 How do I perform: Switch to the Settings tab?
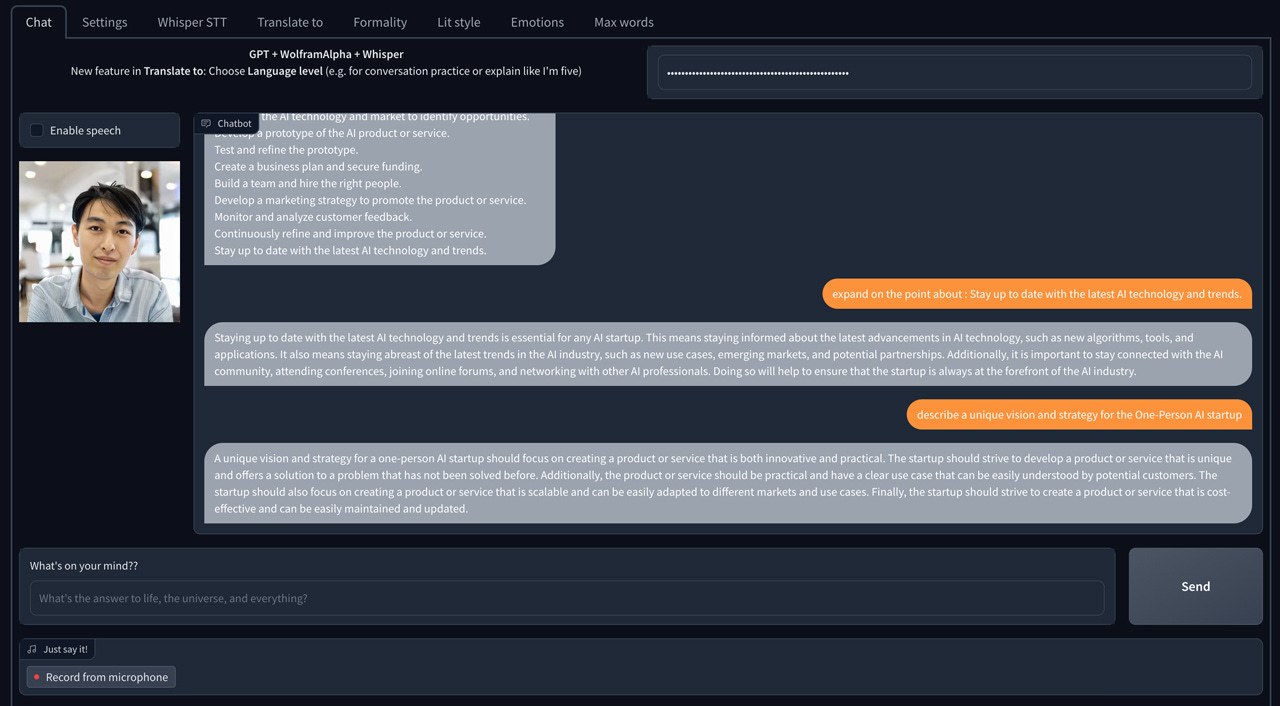click(x=104, y=21)
